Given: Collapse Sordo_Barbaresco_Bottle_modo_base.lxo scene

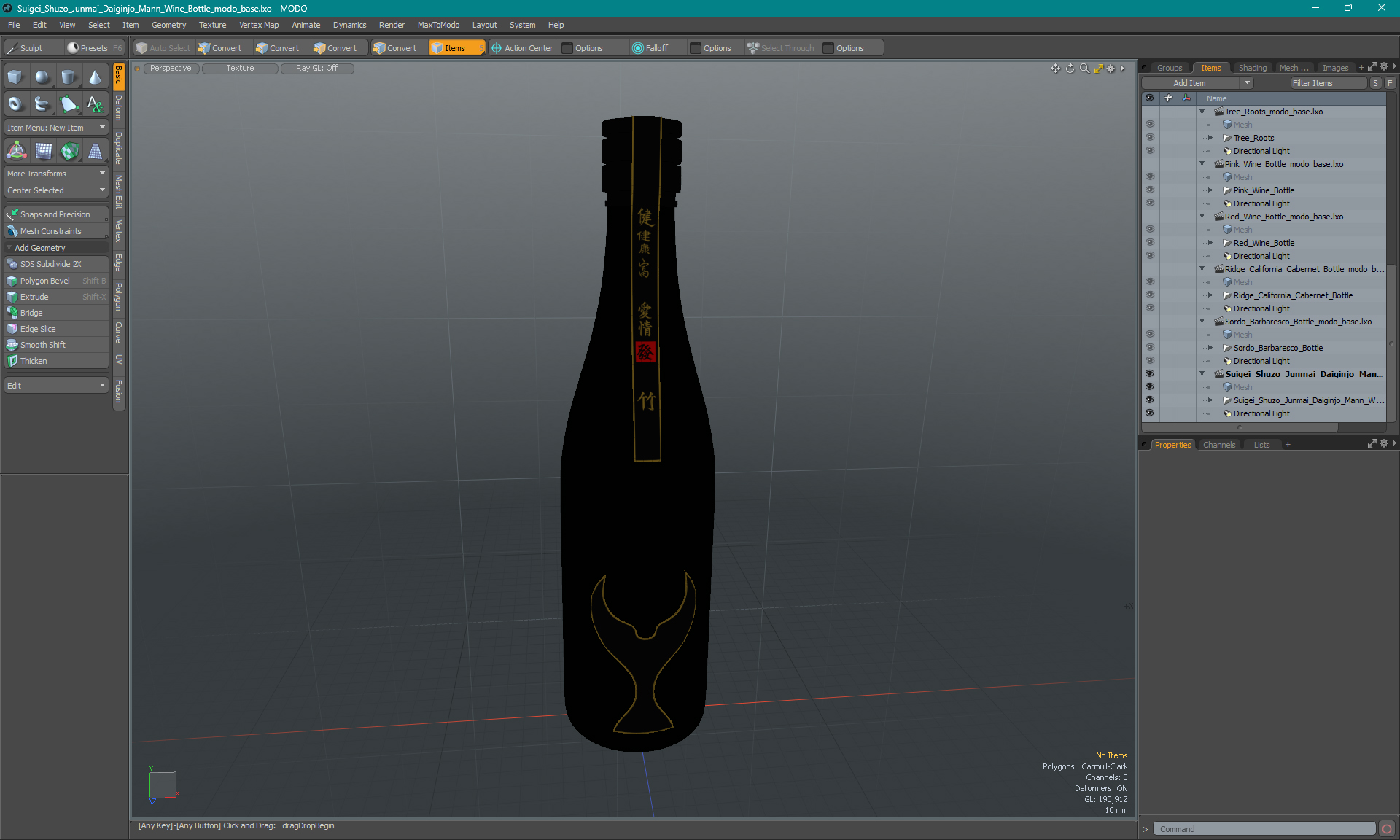Looking at the screenshot, I should (1202, 322).
